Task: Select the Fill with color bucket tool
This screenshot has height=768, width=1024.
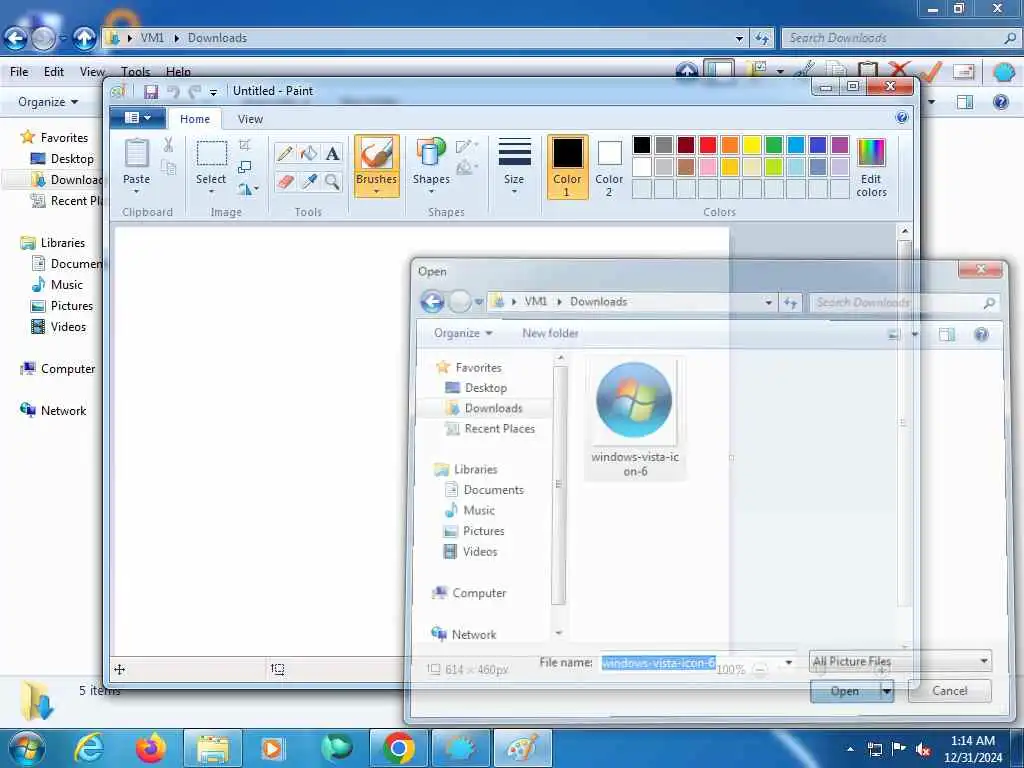Action: coord(309,153)
